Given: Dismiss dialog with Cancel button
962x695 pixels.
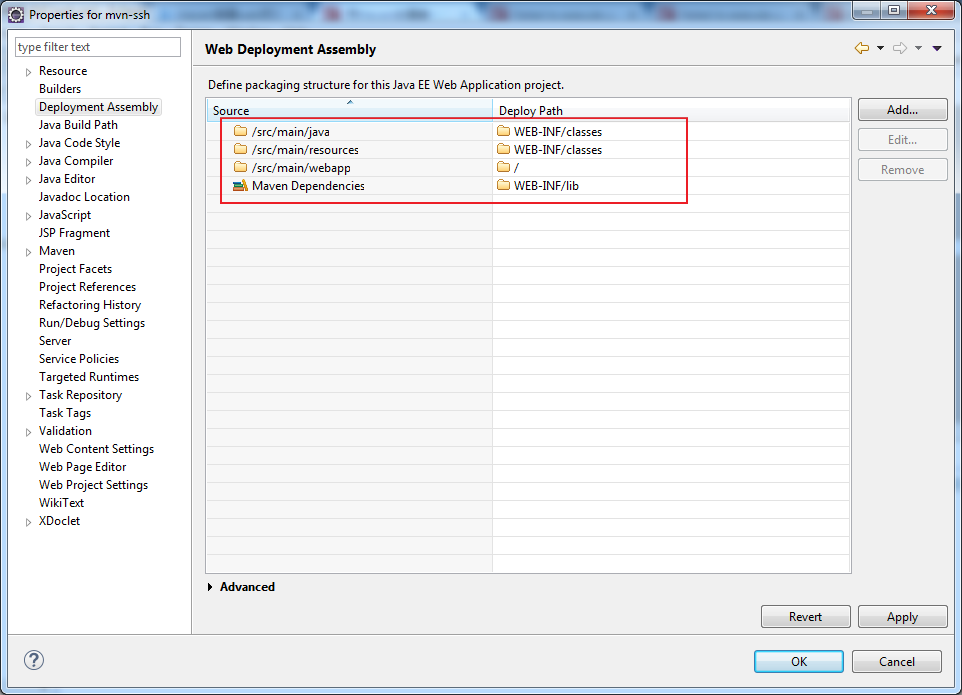Looking at the screenshot, I should coord(896,661).
